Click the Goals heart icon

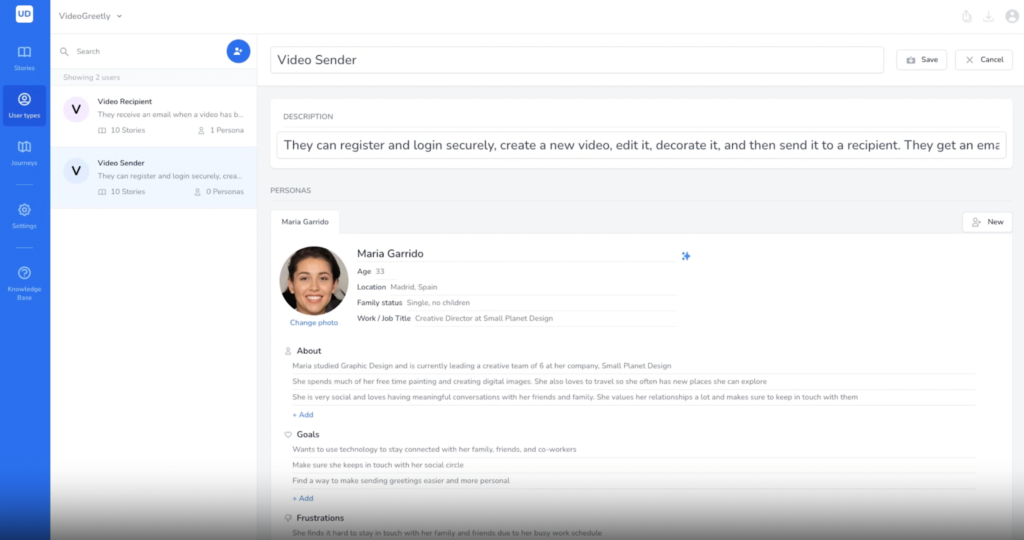click(288, 435)
